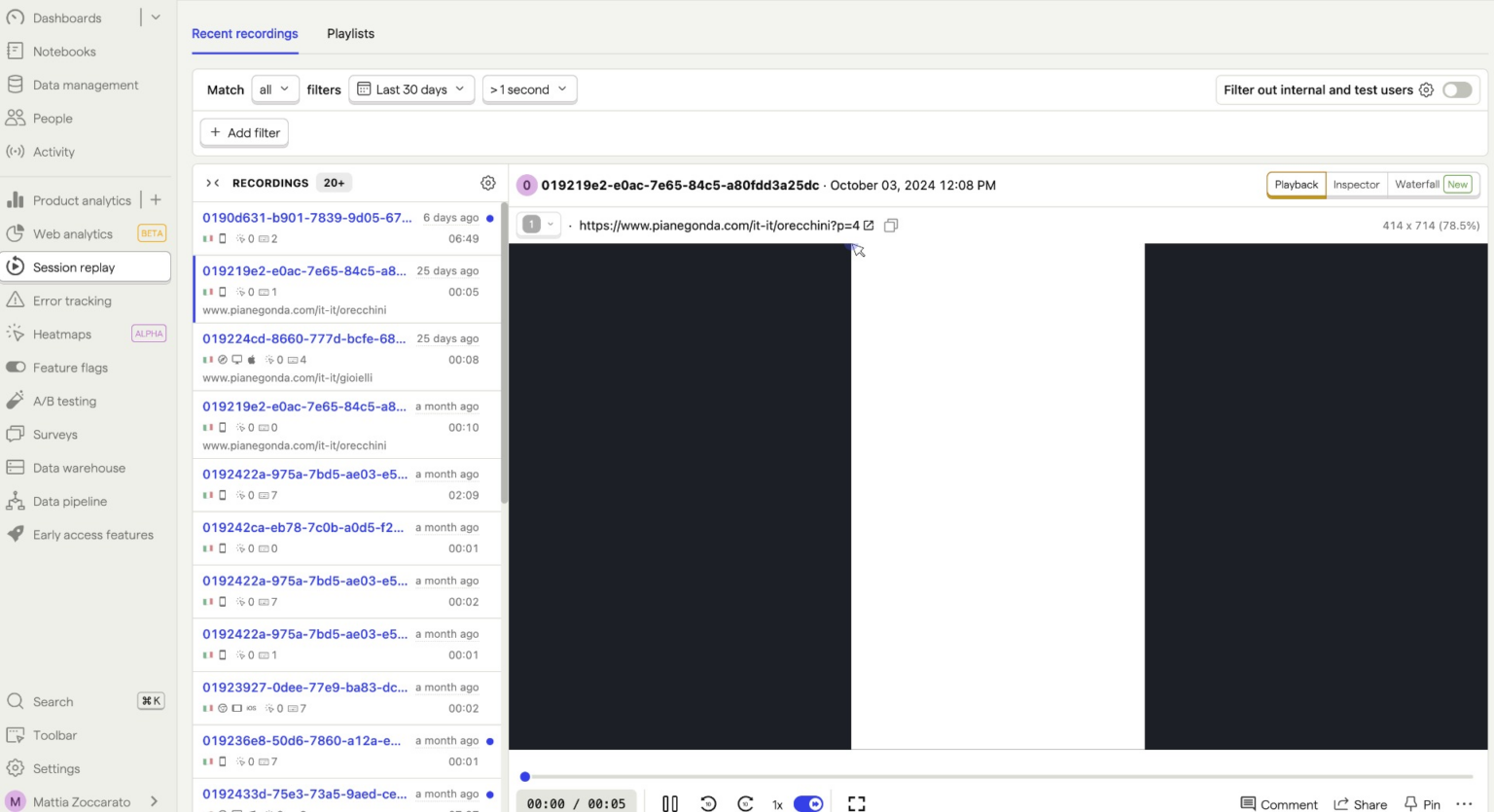Open recording 01923927-0dee

(x=346, y=697)
